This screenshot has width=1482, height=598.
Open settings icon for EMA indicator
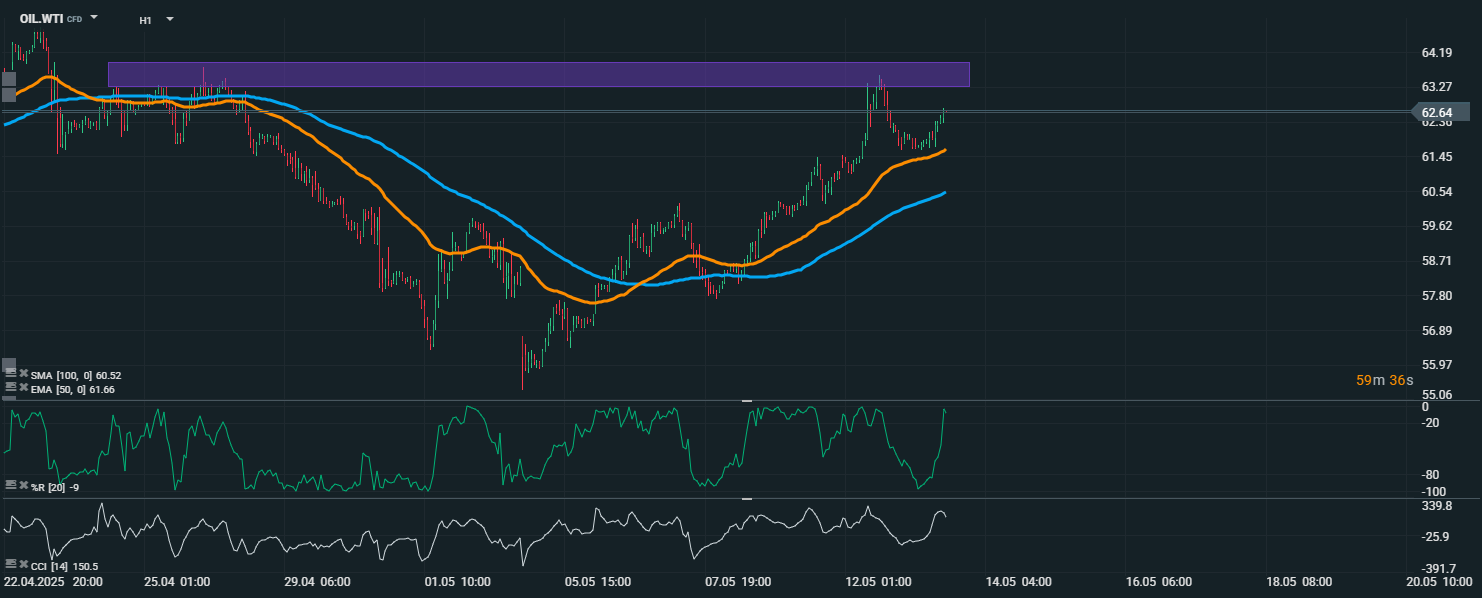pos(11,388)
